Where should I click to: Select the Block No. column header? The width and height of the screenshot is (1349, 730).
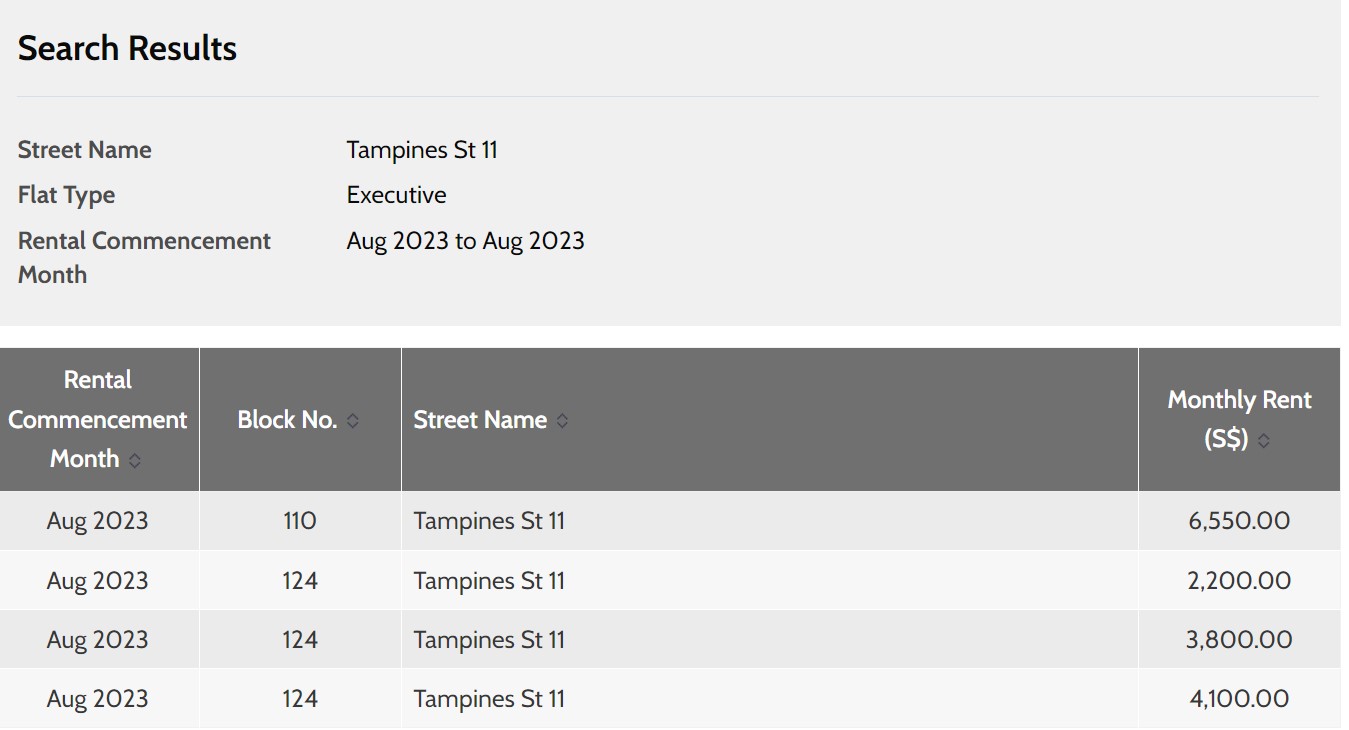pos(300,420)
